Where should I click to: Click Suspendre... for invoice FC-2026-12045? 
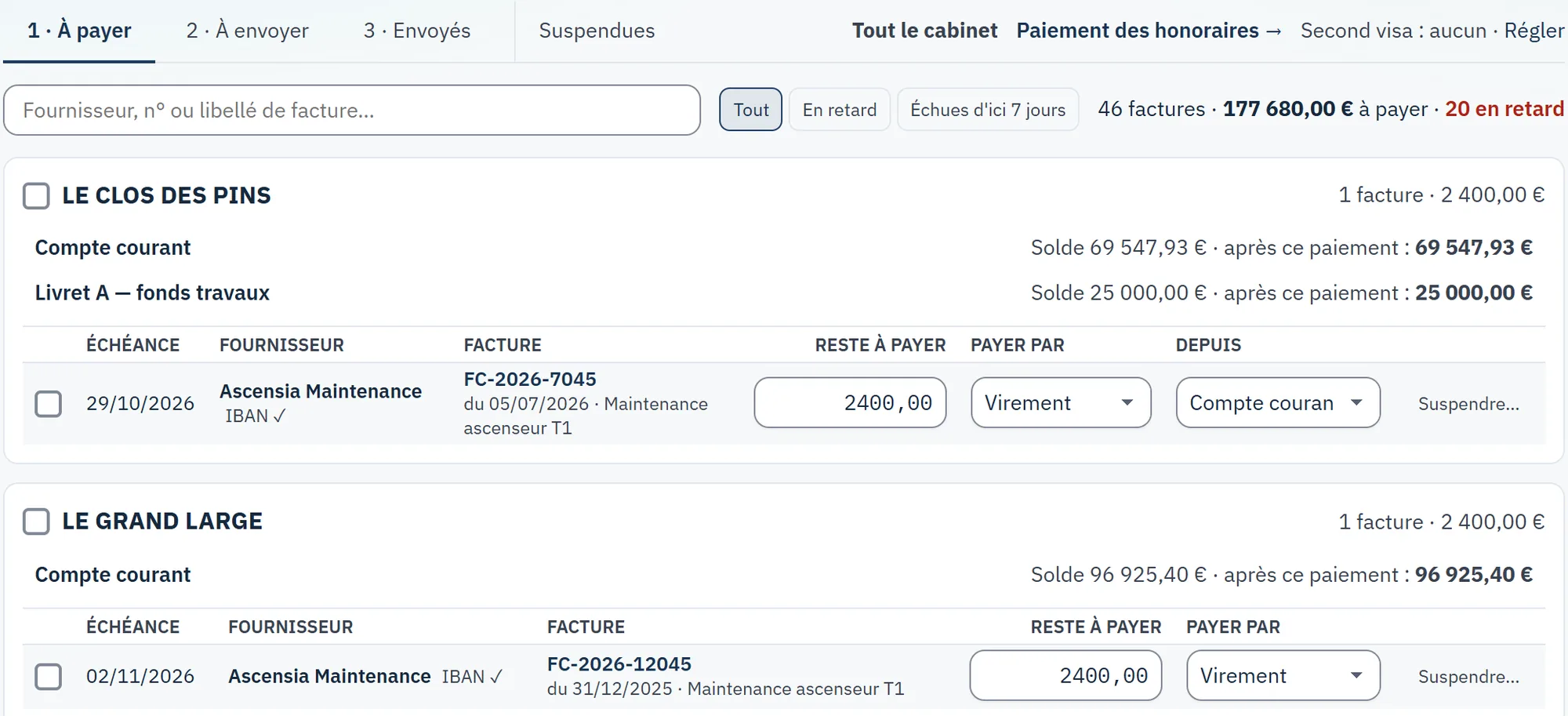(x=1468, y=677)
